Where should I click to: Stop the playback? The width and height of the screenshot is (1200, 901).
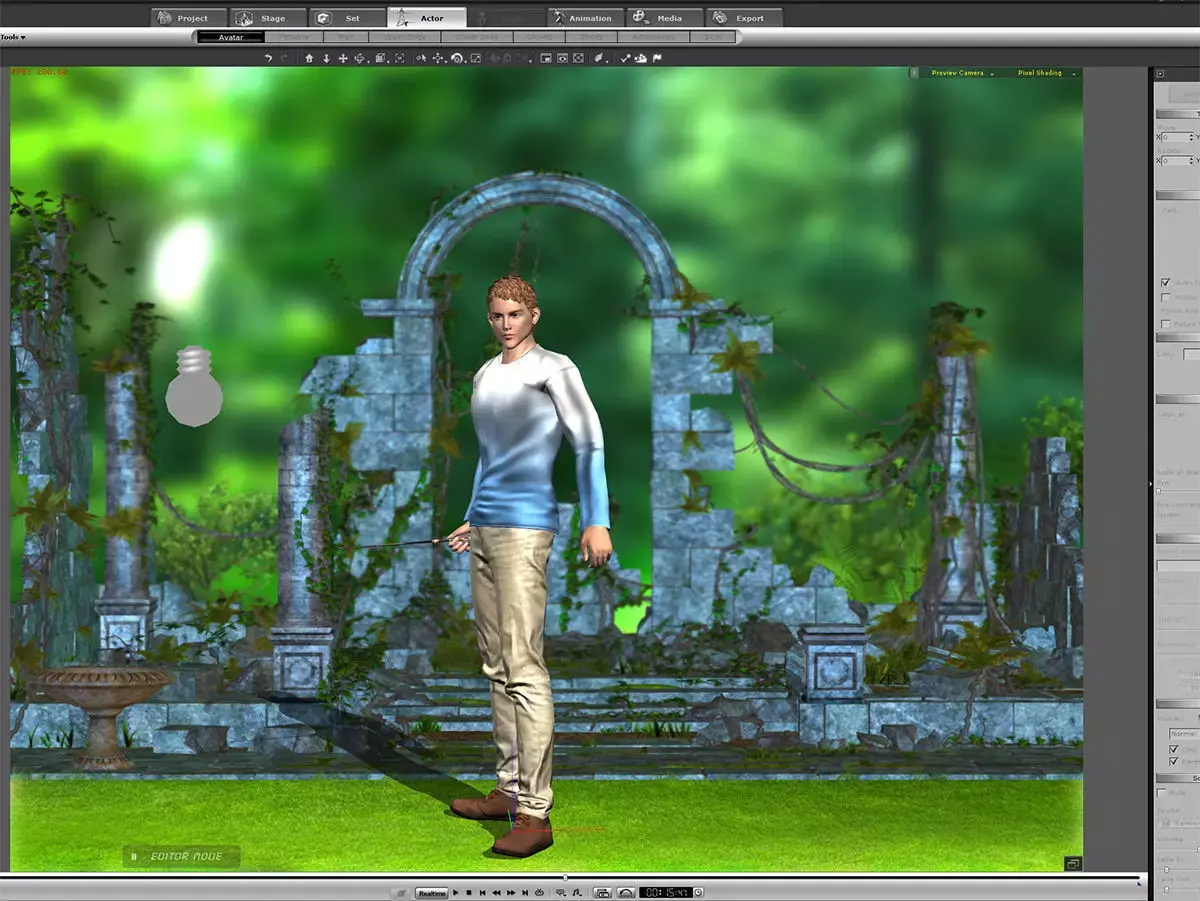[469, 892]
